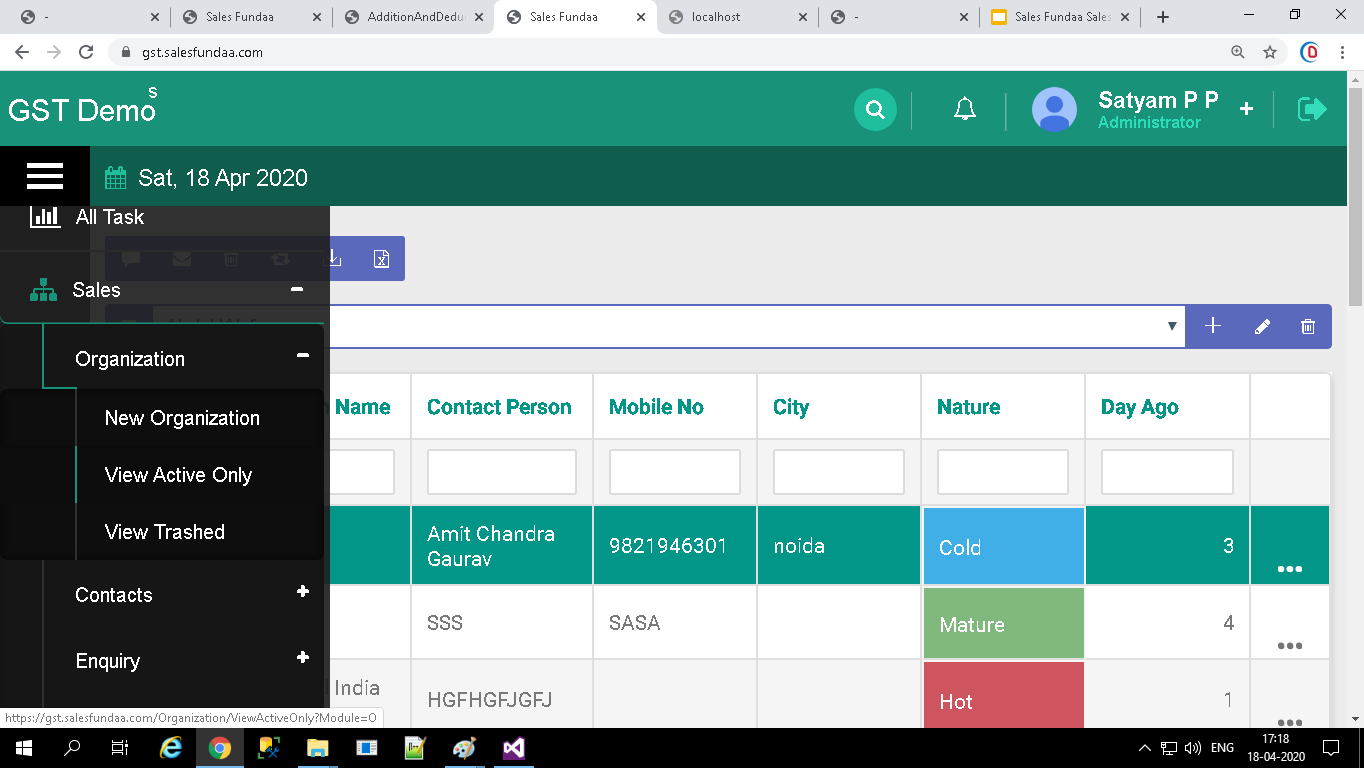Open notifications bell icon
This screenshot has width=1364, height=768.
point(964,109)
